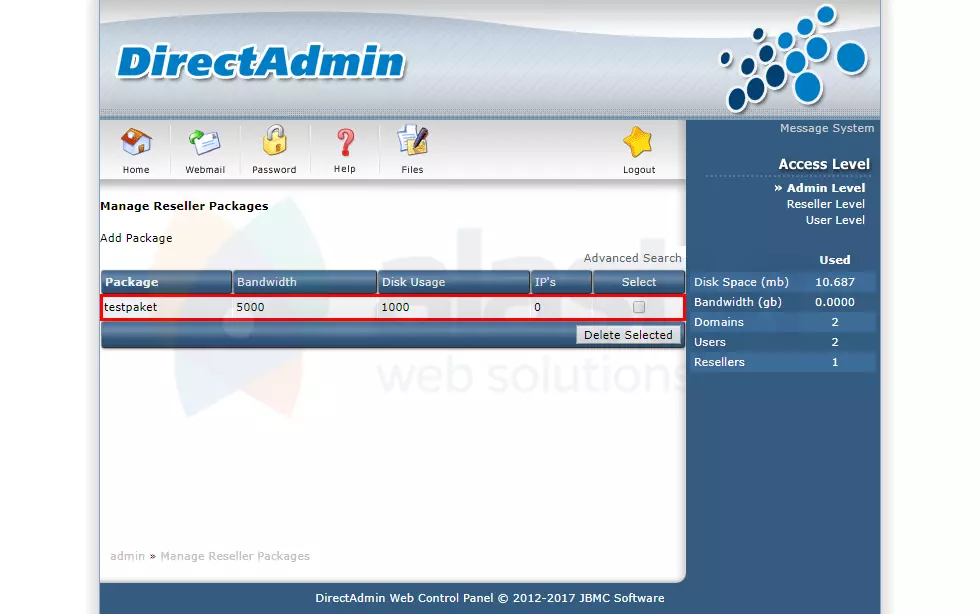
Task: Click IP's value 0 in testpaket row
Action: pos(538,307)
